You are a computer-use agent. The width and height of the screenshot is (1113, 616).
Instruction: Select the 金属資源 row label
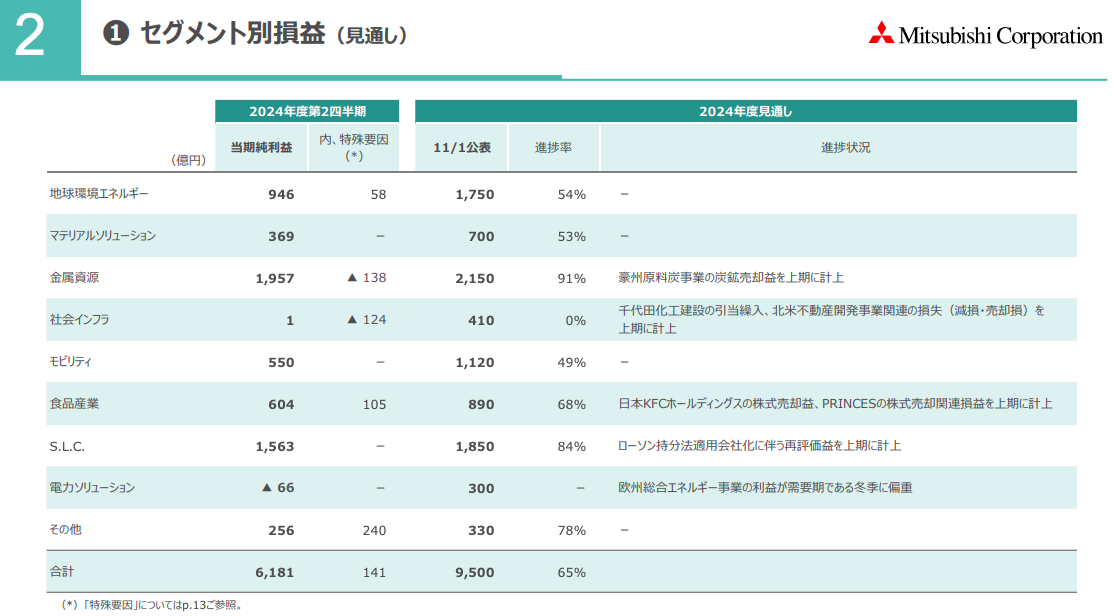[74, 277]
